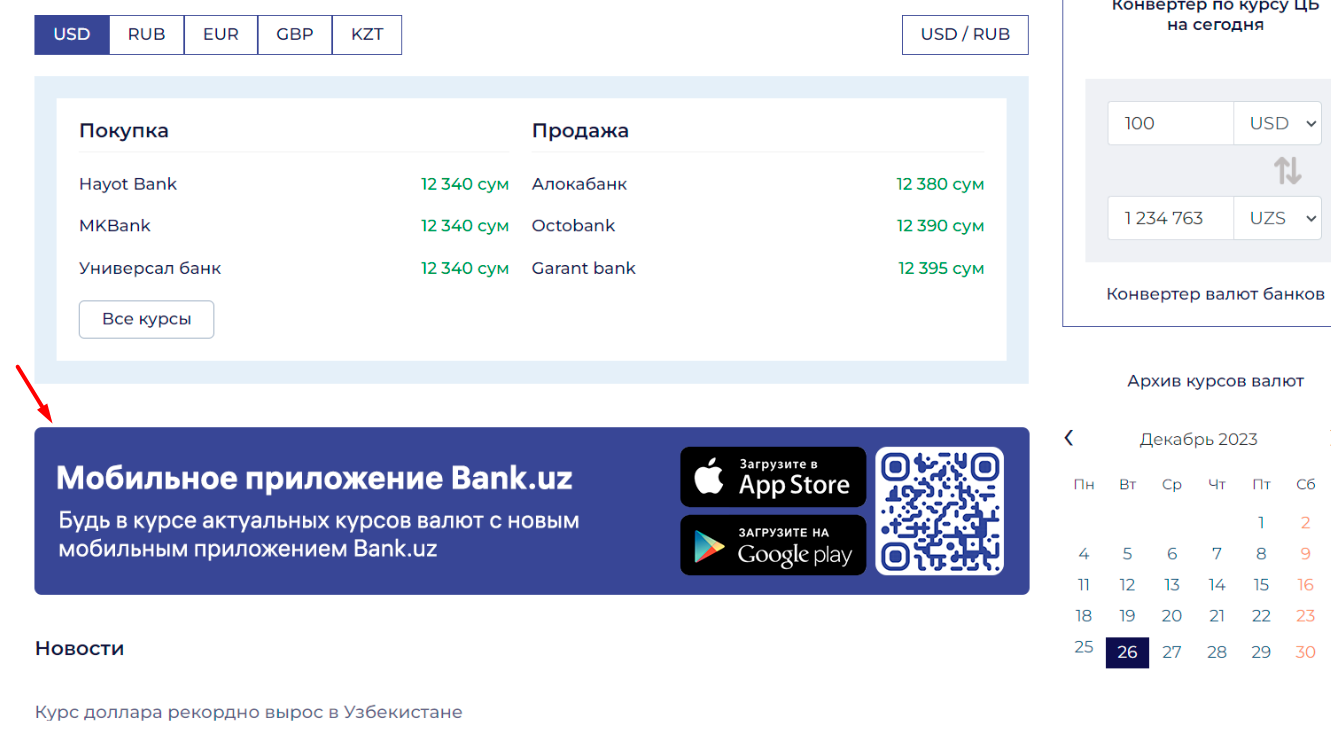Open the UZS currency dropdown in converter
The height and width of the screenshot is (734, 1331).
[1278, 218]
